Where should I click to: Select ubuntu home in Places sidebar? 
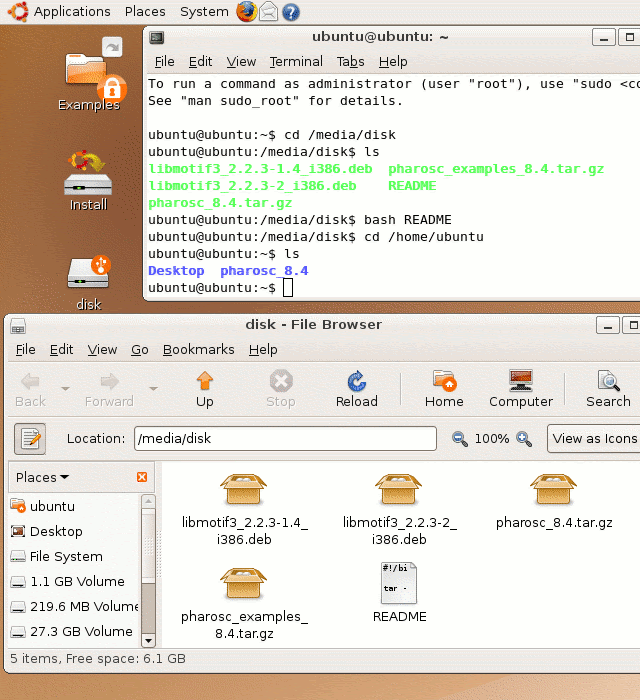pos(75,506)
